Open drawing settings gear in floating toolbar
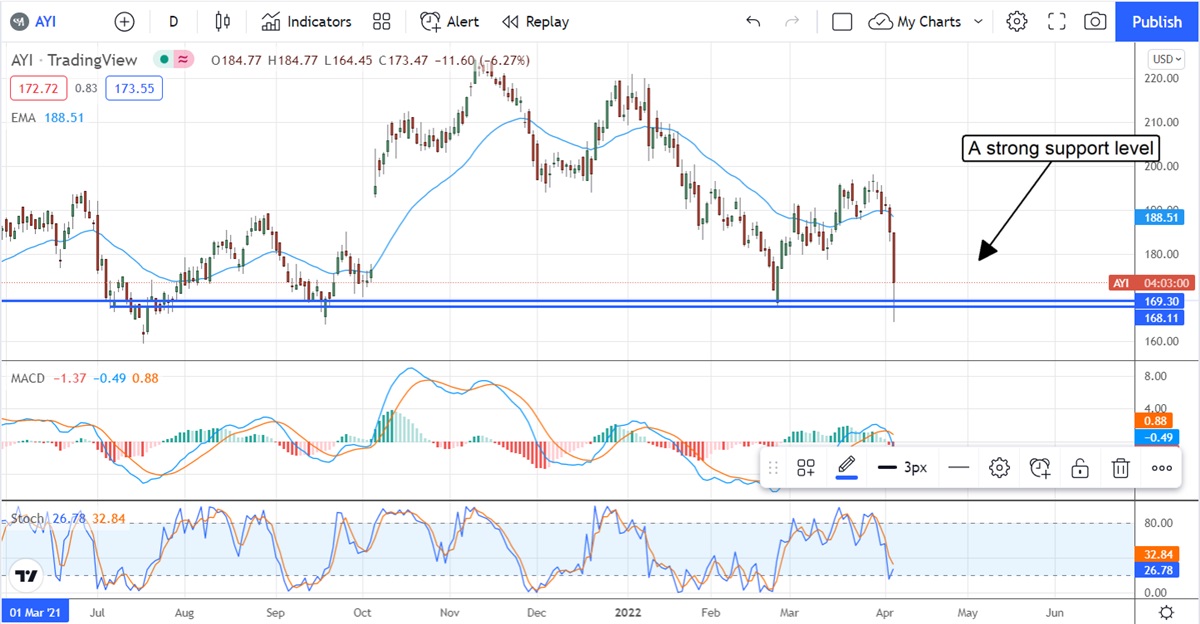 pyautogui.click(x=999, y=467)
